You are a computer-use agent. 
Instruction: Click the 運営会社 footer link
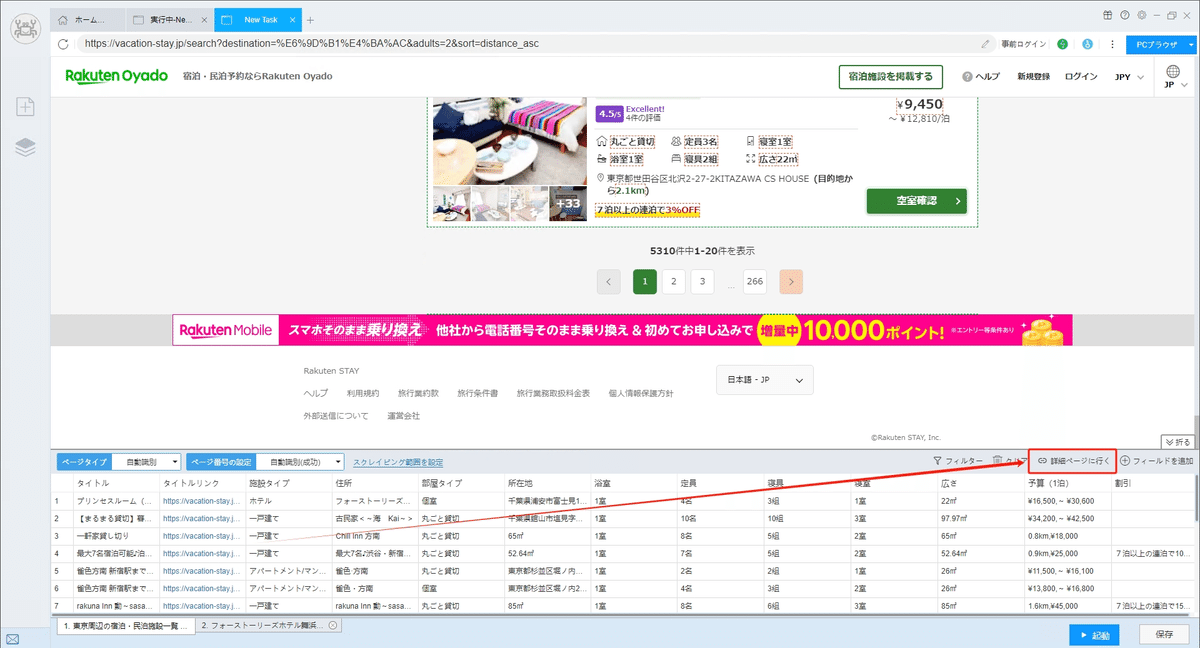403,416
